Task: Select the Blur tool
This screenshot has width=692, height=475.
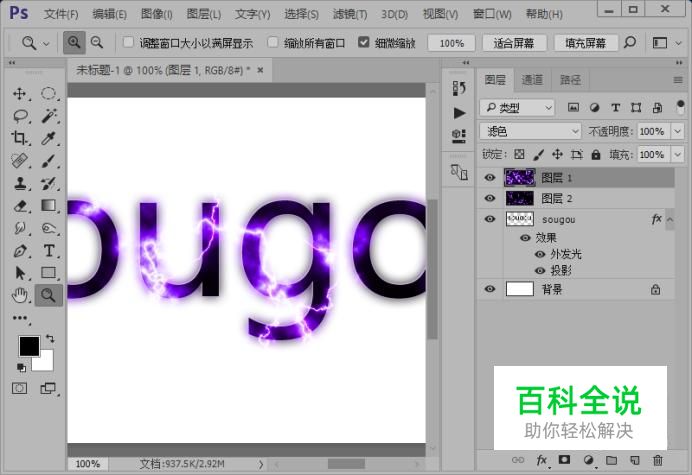Action: point(19,228)
